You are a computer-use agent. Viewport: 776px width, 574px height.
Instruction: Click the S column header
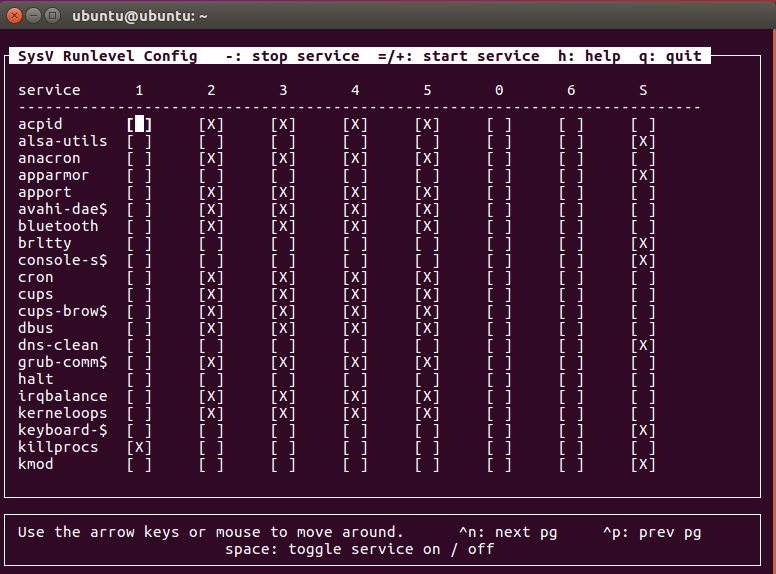pyautogui.click(x=643, y=91)
